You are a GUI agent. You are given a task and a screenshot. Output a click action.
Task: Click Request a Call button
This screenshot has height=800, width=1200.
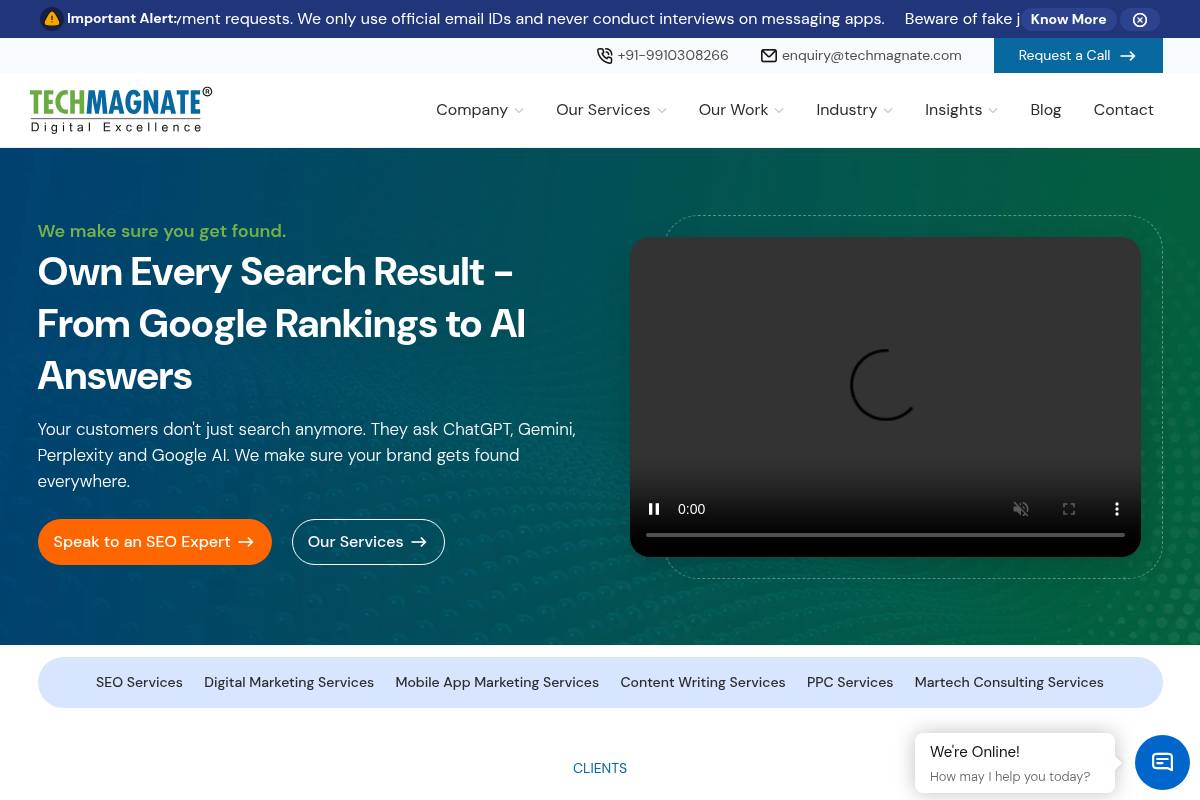coord(1078,56)
